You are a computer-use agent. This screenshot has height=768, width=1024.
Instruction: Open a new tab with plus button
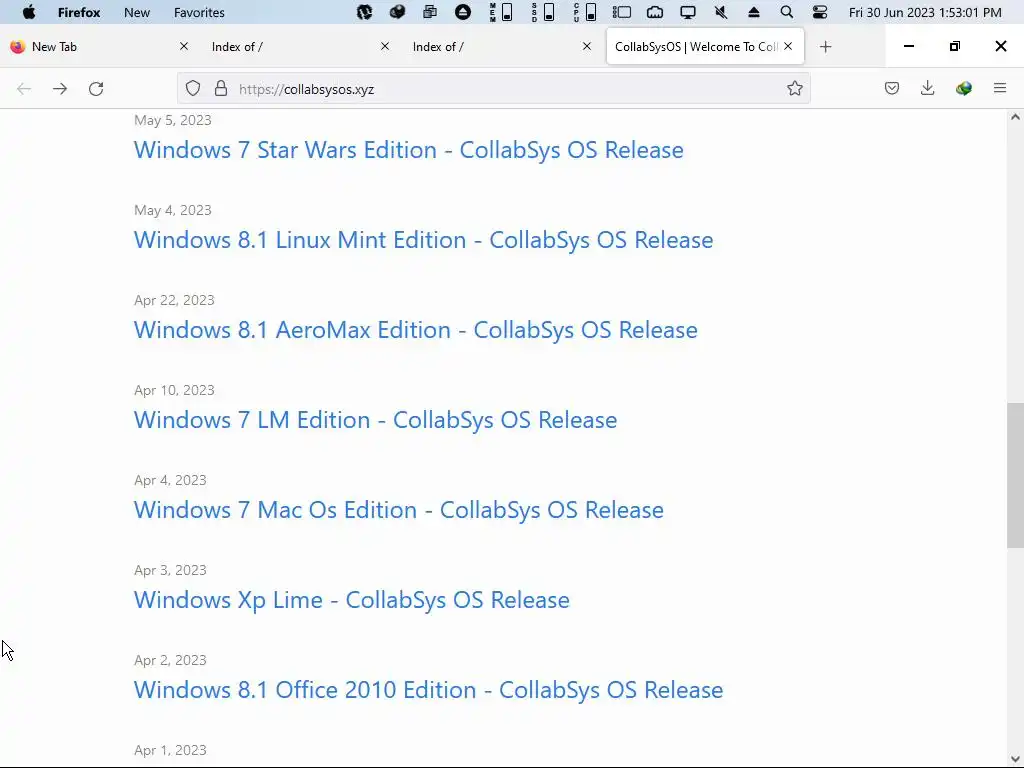[x=825, y=46]
